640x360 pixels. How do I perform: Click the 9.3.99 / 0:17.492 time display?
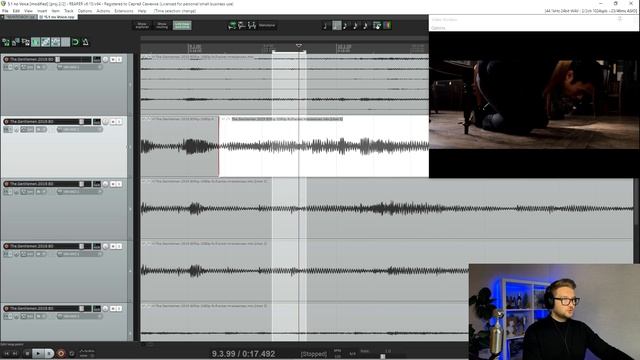243,353
